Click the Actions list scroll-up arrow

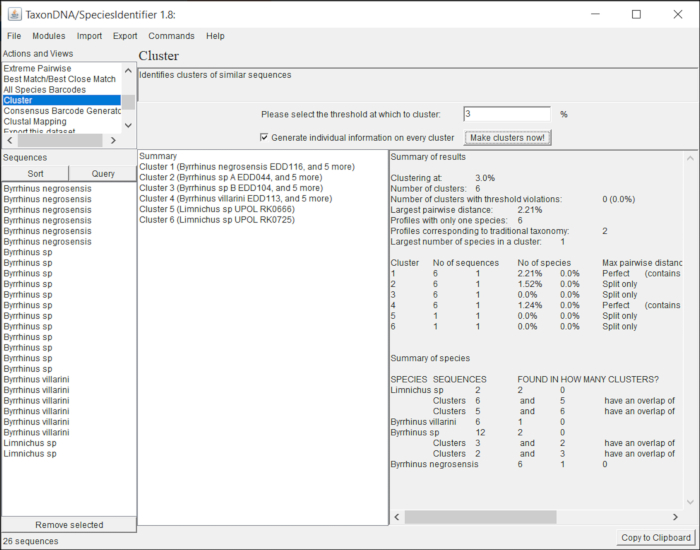point(129,71)
